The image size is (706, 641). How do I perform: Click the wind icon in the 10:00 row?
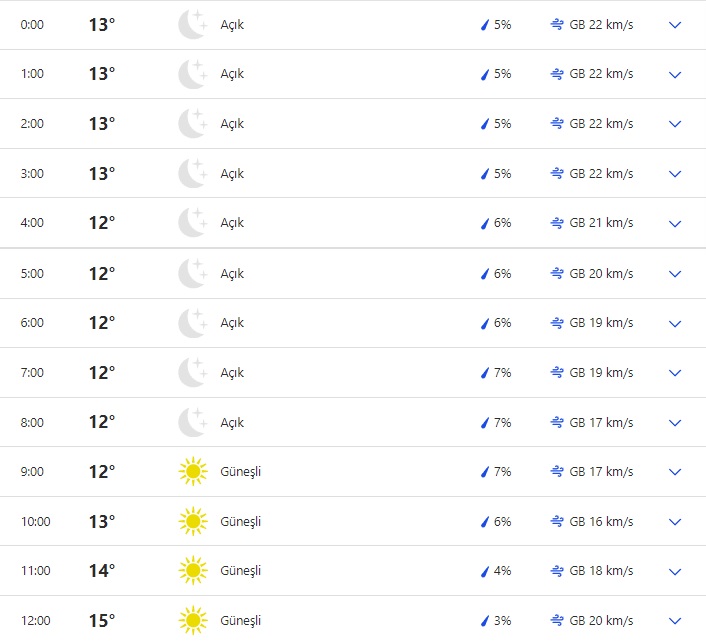click(557, 522)
